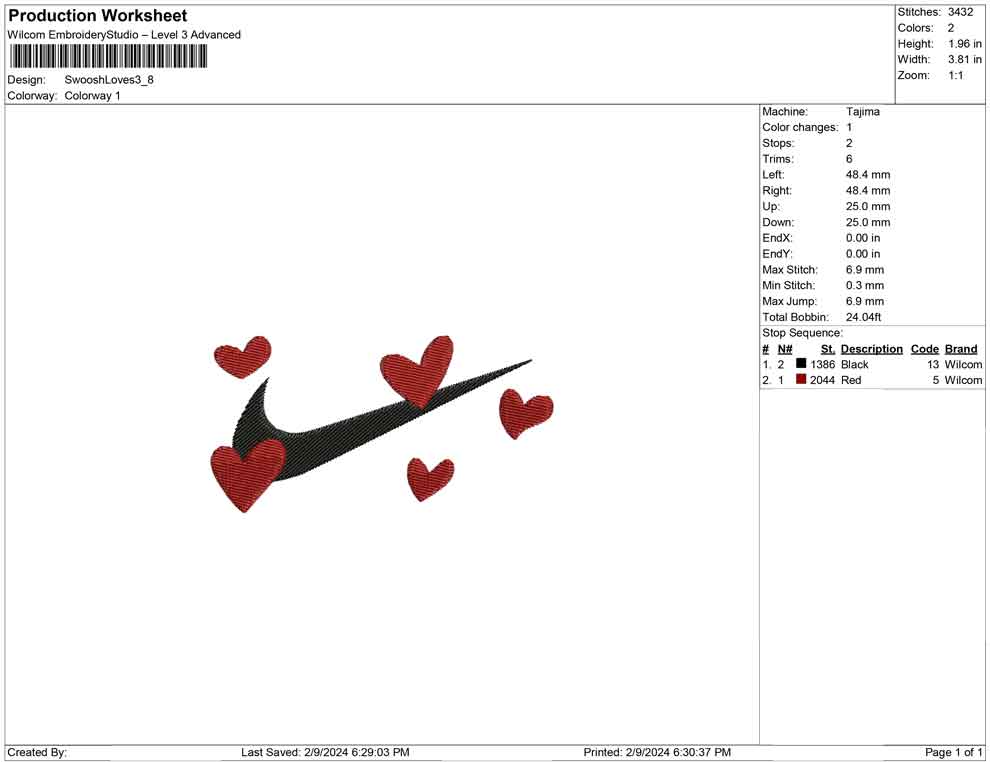Screen dimensions: 990x762
Task: Click the 'Trims:' label
Action: coord(778,159)
